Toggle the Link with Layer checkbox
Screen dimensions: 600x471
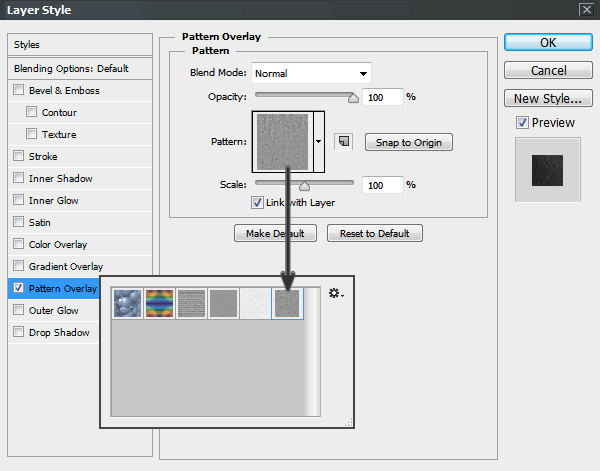point(258,202)
